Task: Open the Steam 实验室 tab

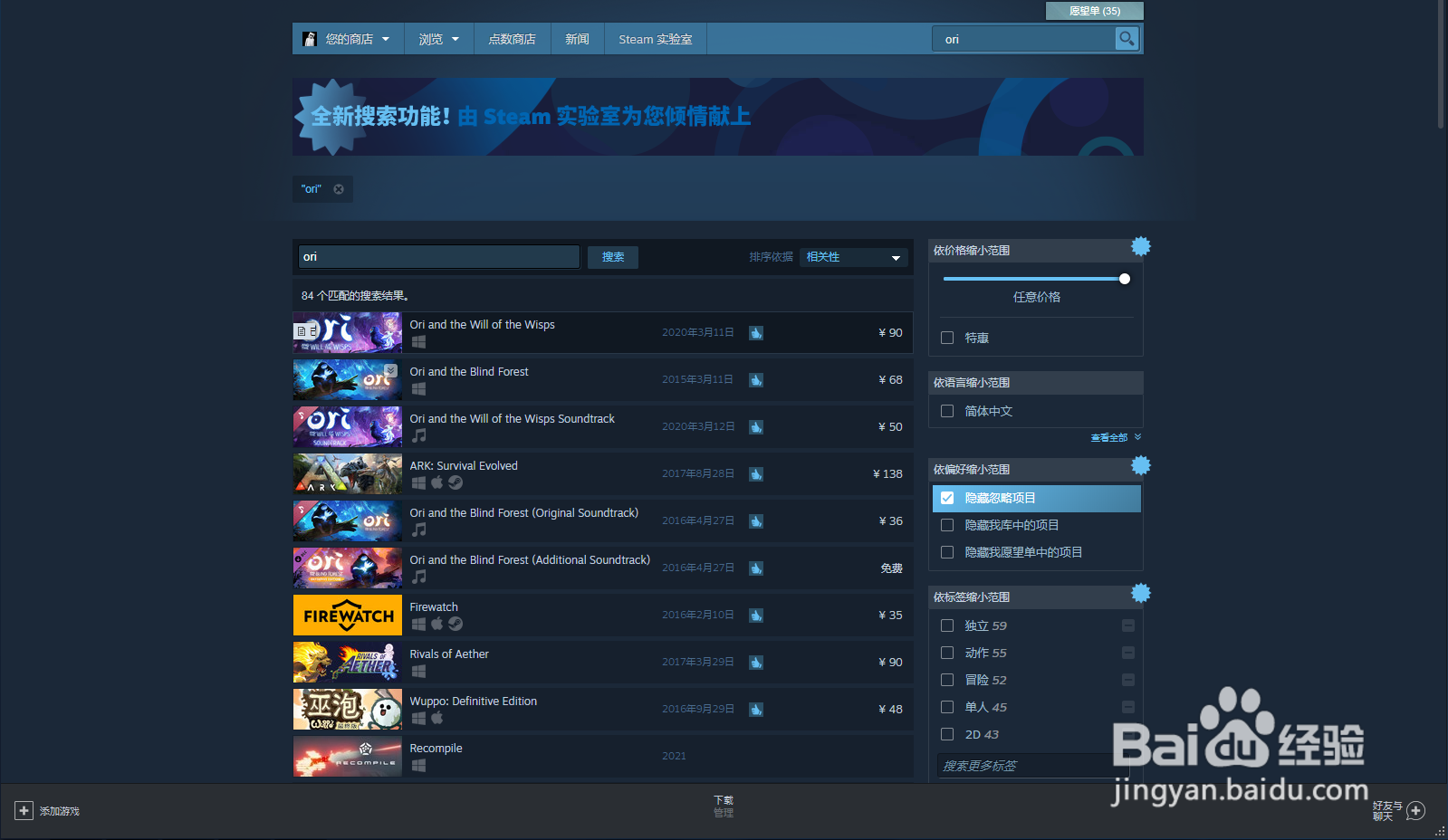Action: point(656,39)
